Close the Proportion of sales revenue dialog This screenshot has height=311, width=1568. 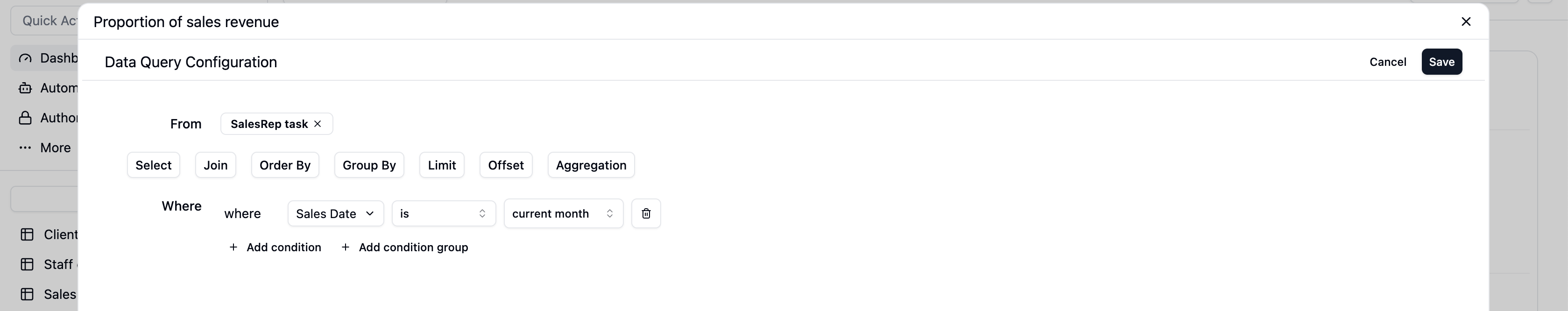[x=1466, y=21]
